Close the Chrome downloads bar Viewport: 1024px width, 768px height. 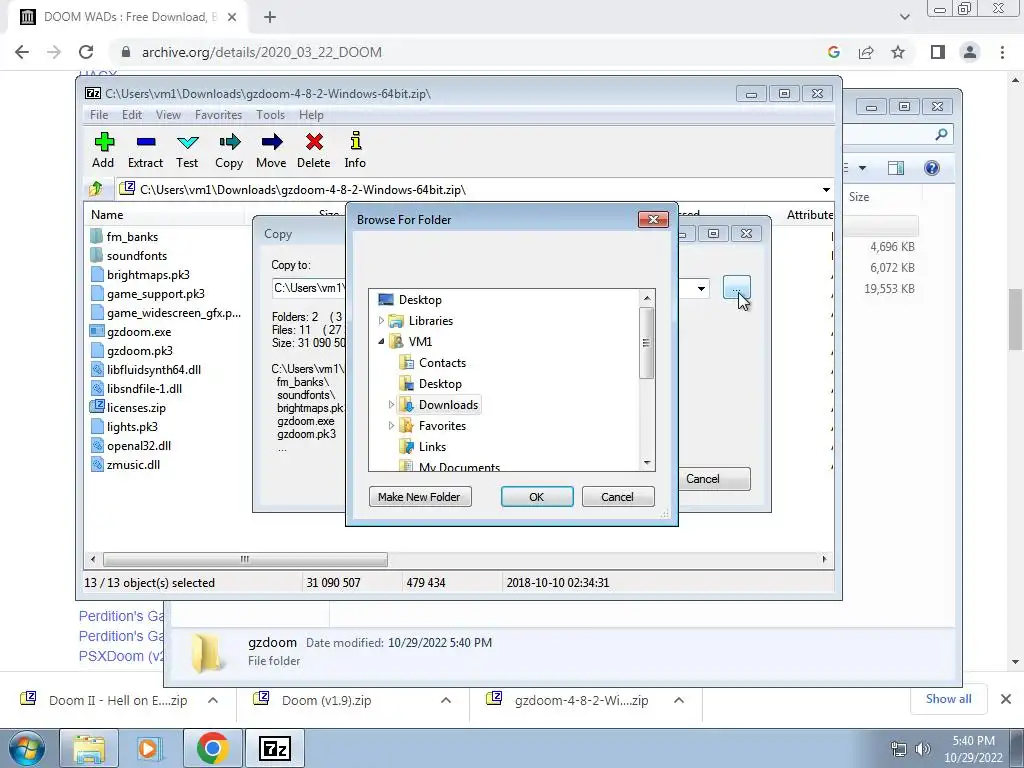[1006, 699]
